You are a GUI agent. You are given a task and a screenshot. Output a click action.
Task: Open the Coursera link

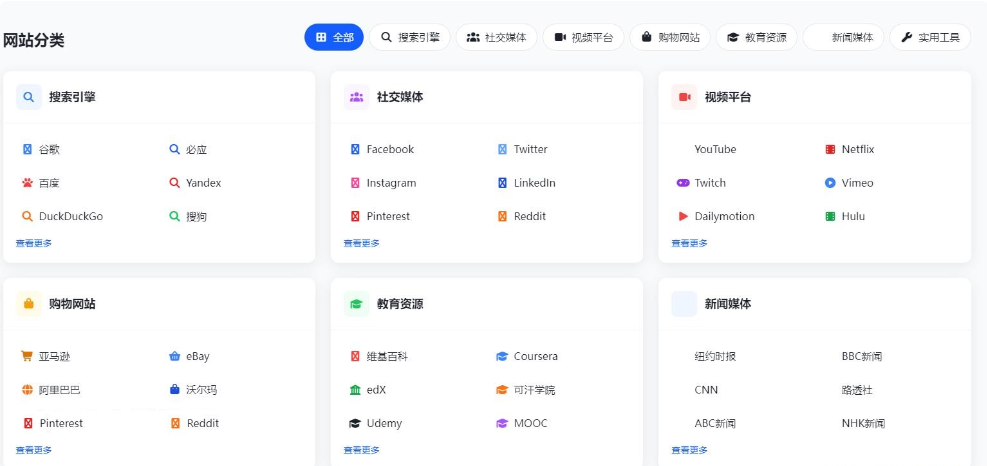coord(535,356)
